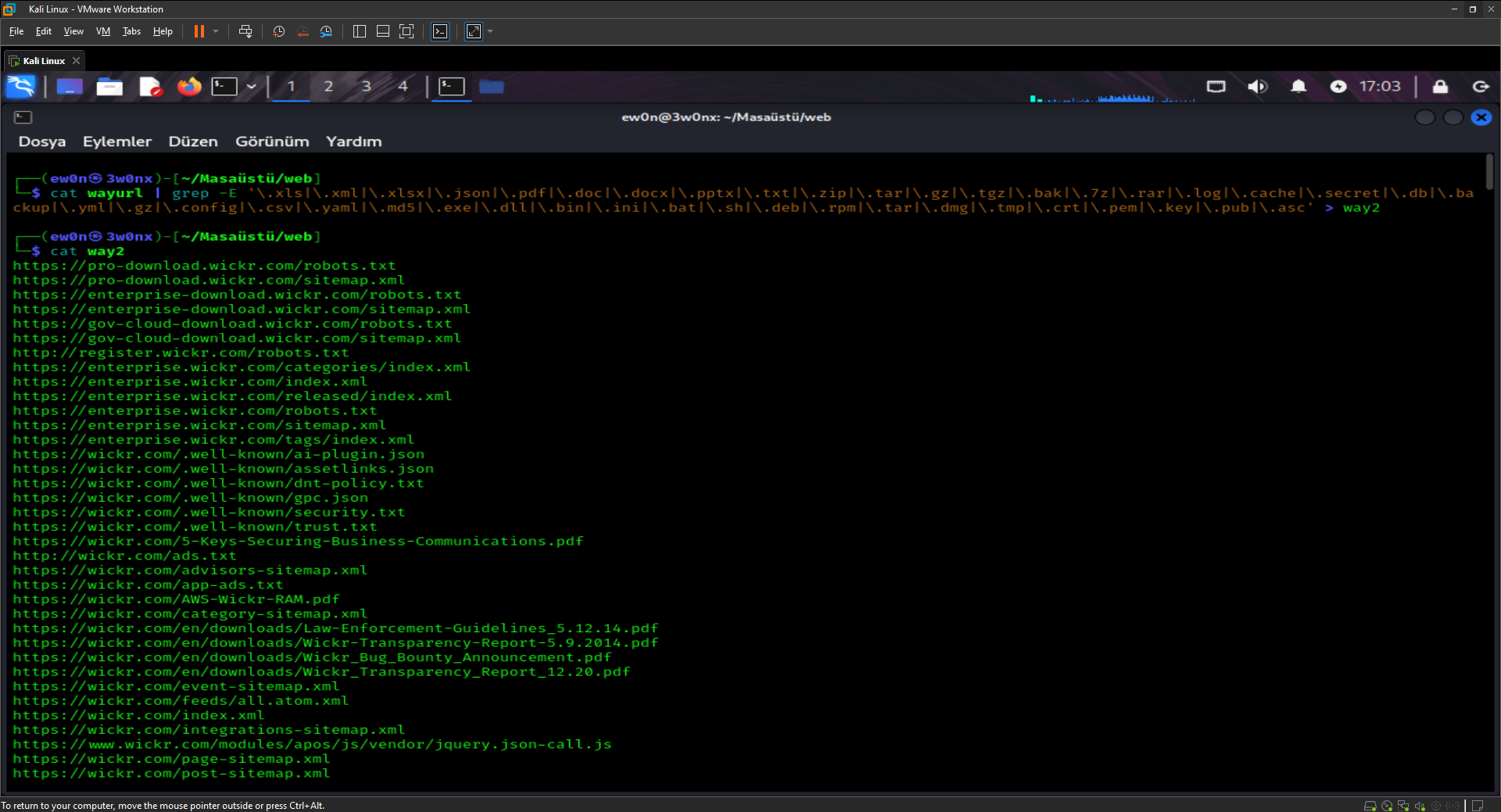Open the VMware Edit menu
The image size is (1501, 812).
click(44, 31)
